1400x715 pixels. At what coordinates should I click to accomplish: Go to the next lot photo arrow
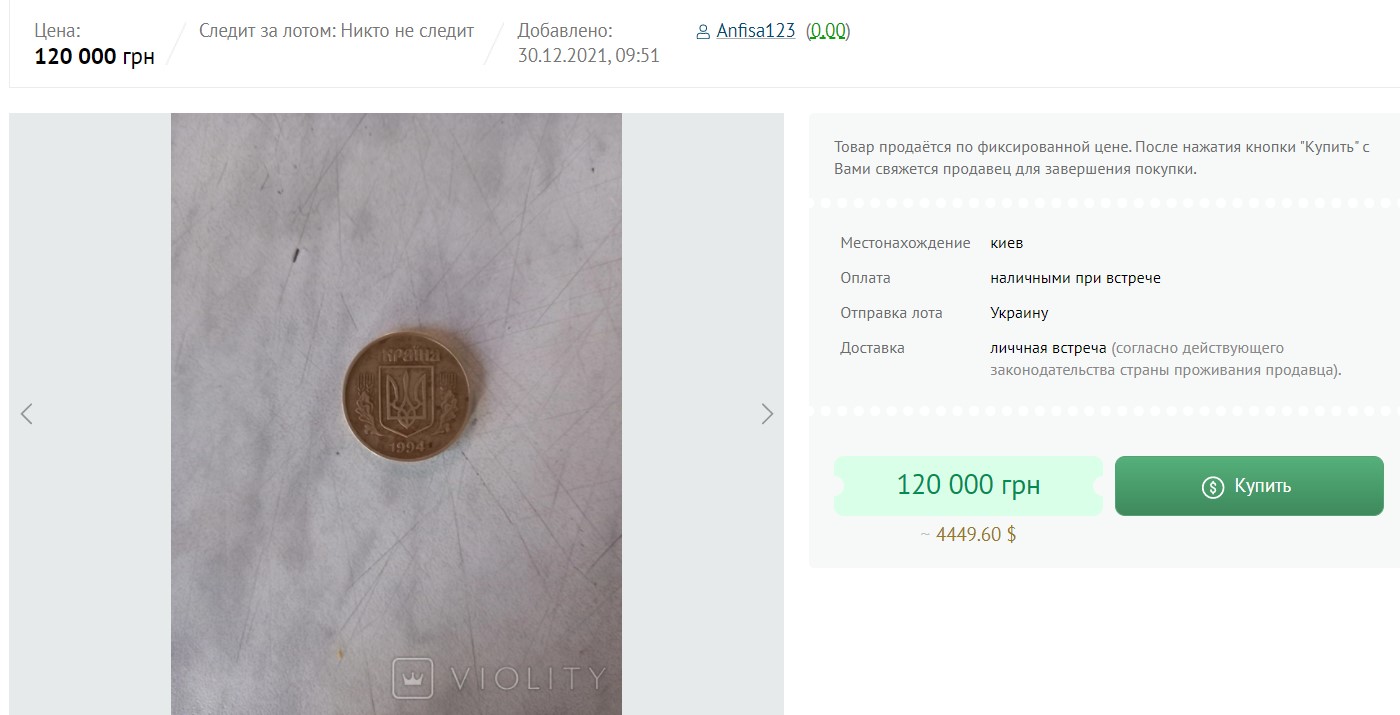tap(767, 414)
